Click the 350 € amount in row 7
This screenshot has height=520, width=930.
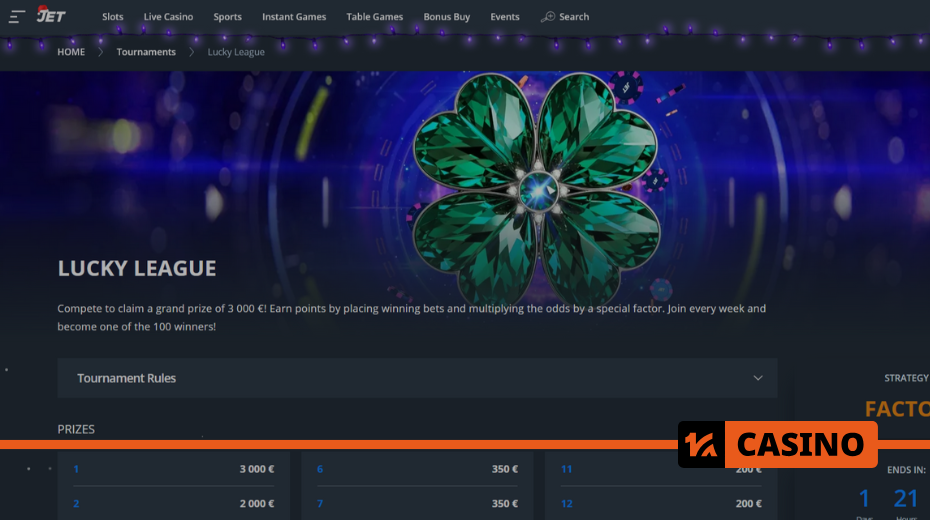(x=505, y=503)
